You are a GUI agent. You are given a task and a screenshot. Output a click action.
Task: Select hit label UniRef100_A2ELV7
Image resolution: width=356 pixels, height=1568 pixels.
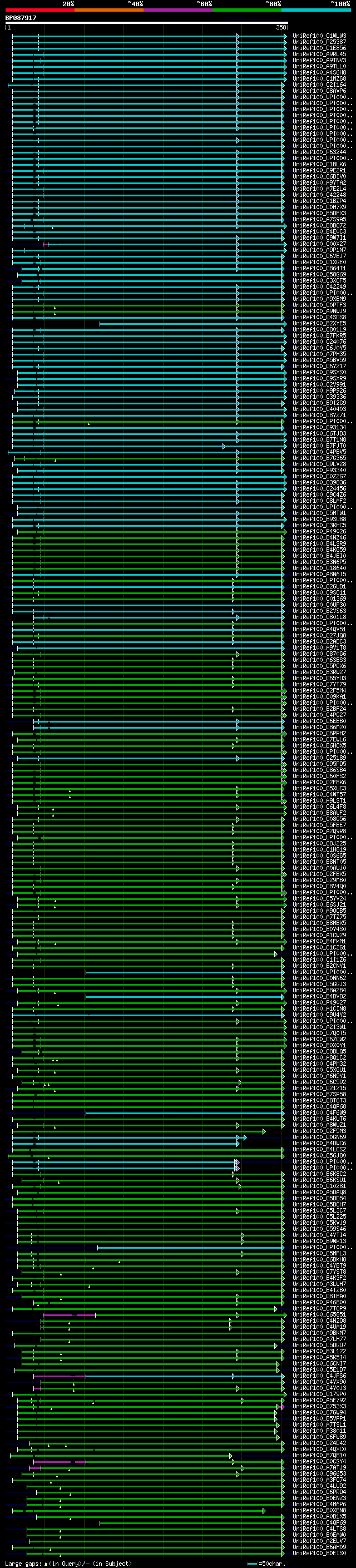click(x=319, y=1541)
